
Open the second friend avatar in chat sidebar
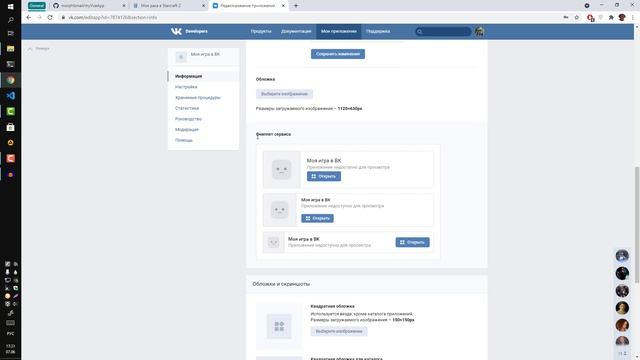pyautogui.click(x=622, y=273)
